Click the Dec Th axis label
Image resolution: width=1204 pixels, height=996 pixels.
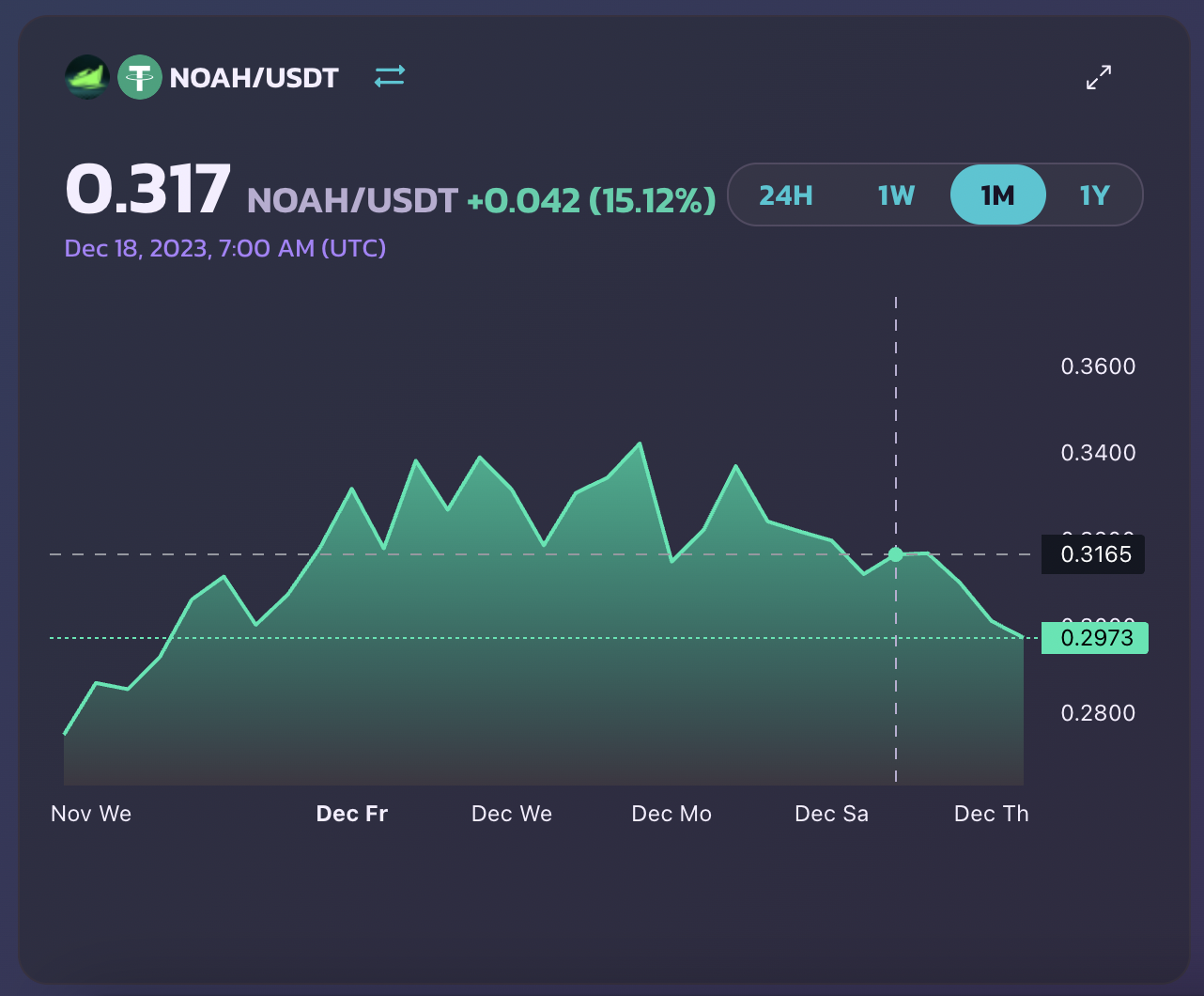click(991, 814)
